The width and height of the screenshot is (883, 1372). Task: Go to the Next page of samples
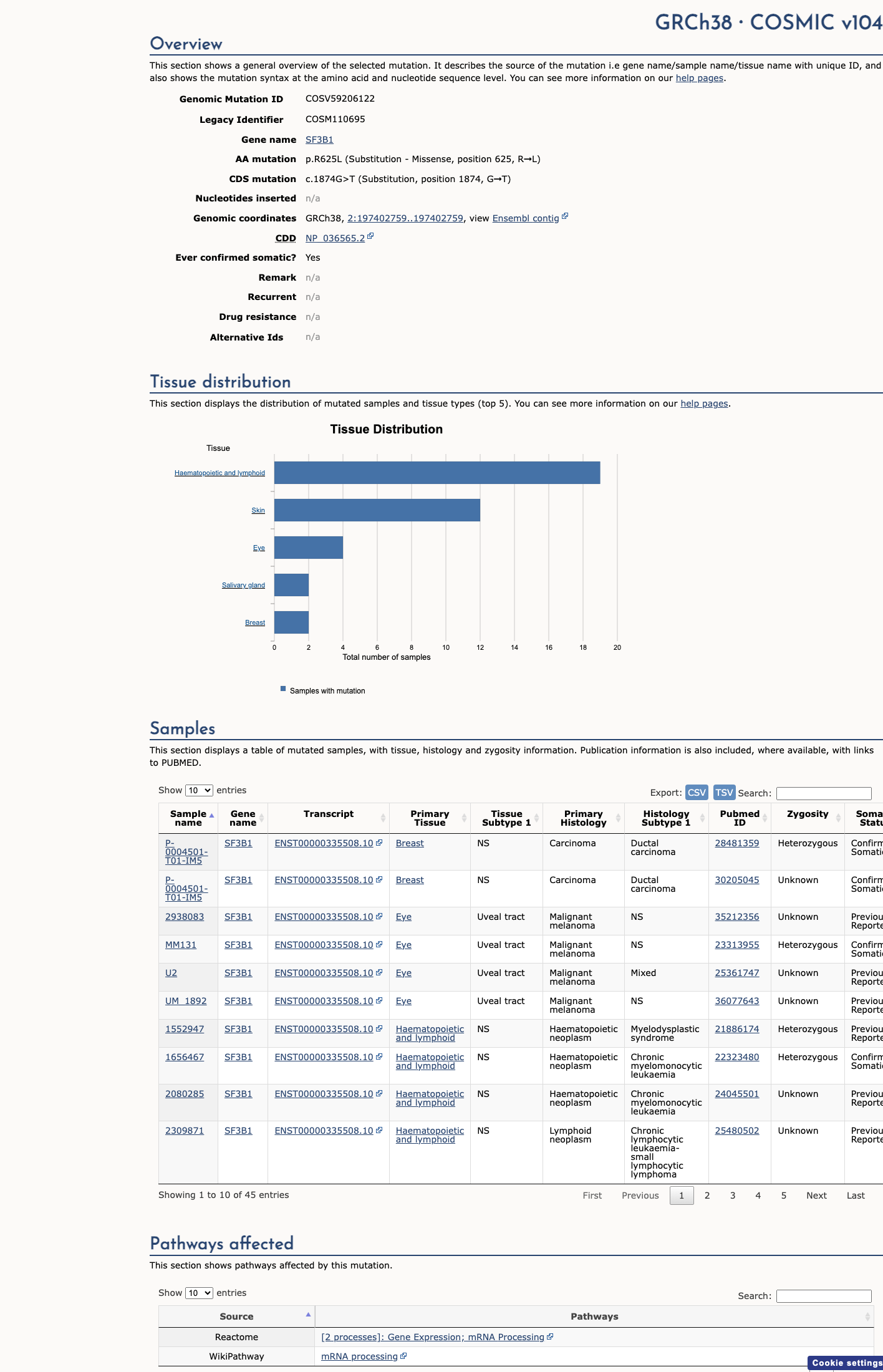click(816, 1196)
